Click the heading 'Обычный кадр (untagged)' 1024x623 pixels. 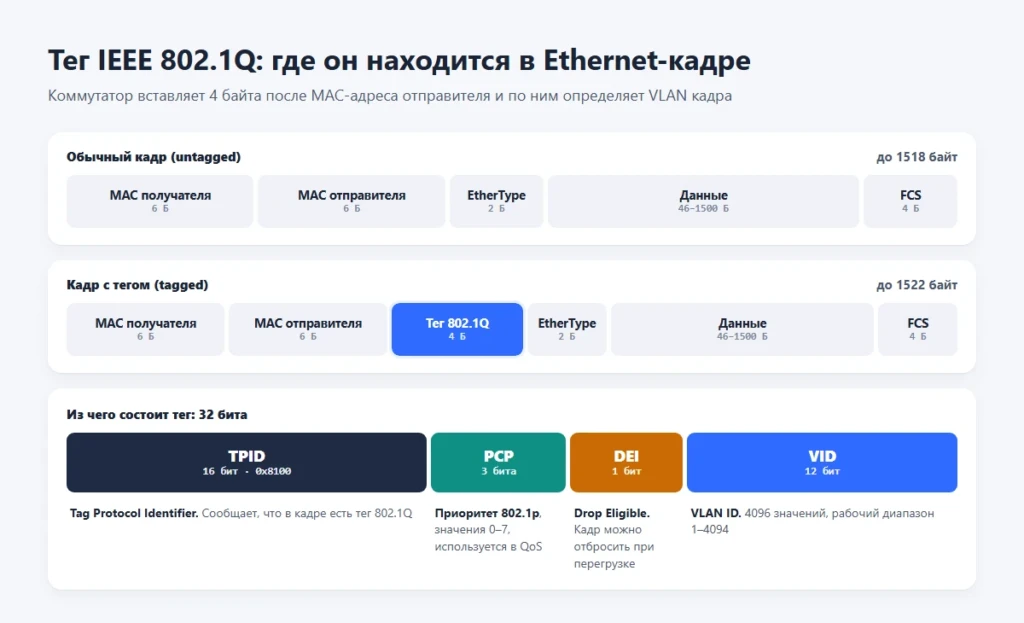tap(153, 157)
